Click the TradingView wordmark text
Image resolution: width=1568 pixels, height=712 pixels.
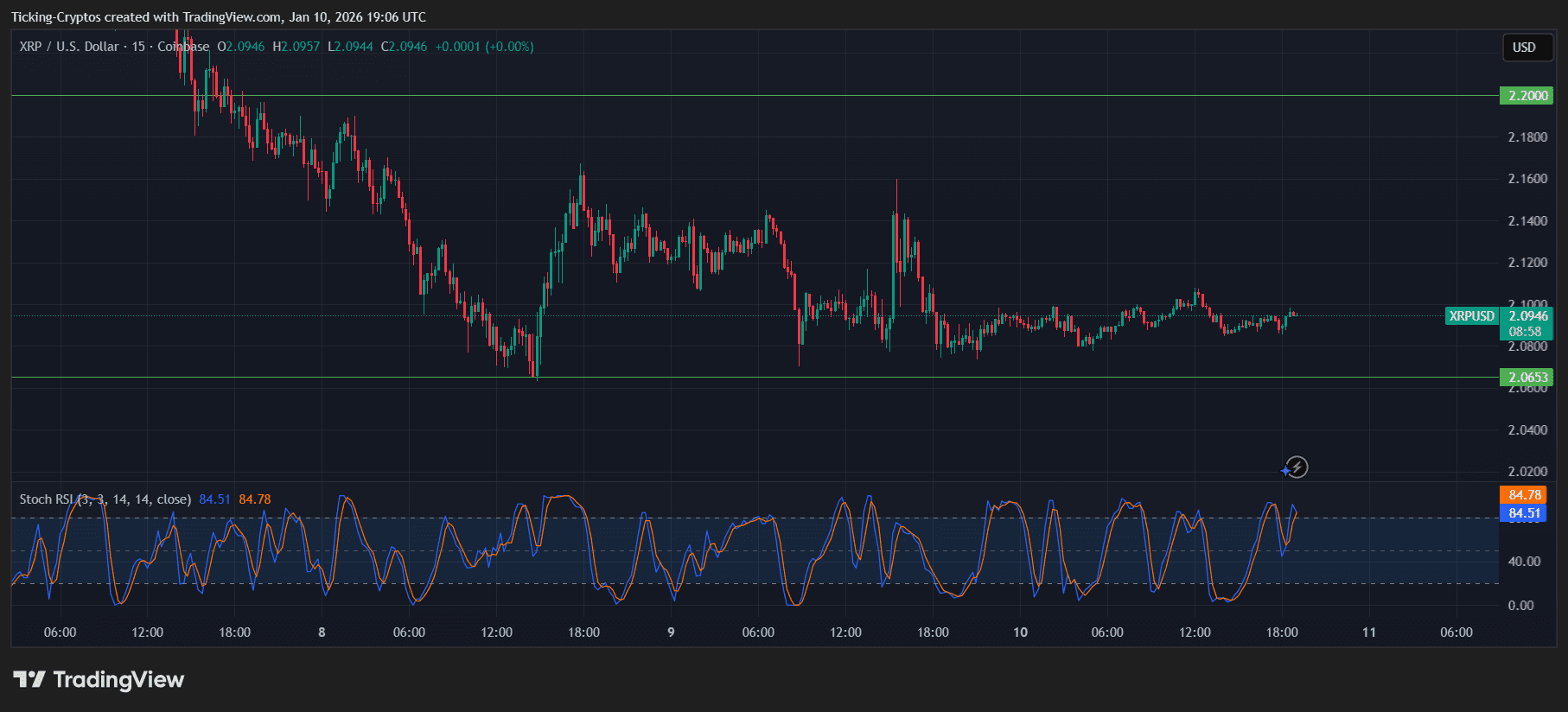(118, 680)
